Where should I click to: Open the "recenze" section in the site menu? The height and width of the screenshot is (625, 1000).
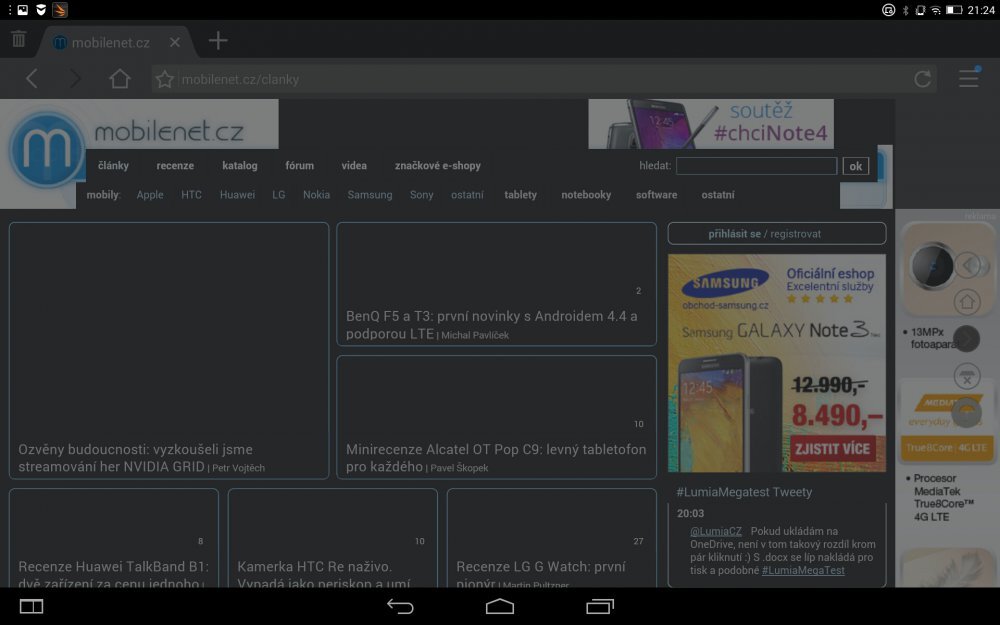coord(174,165)
